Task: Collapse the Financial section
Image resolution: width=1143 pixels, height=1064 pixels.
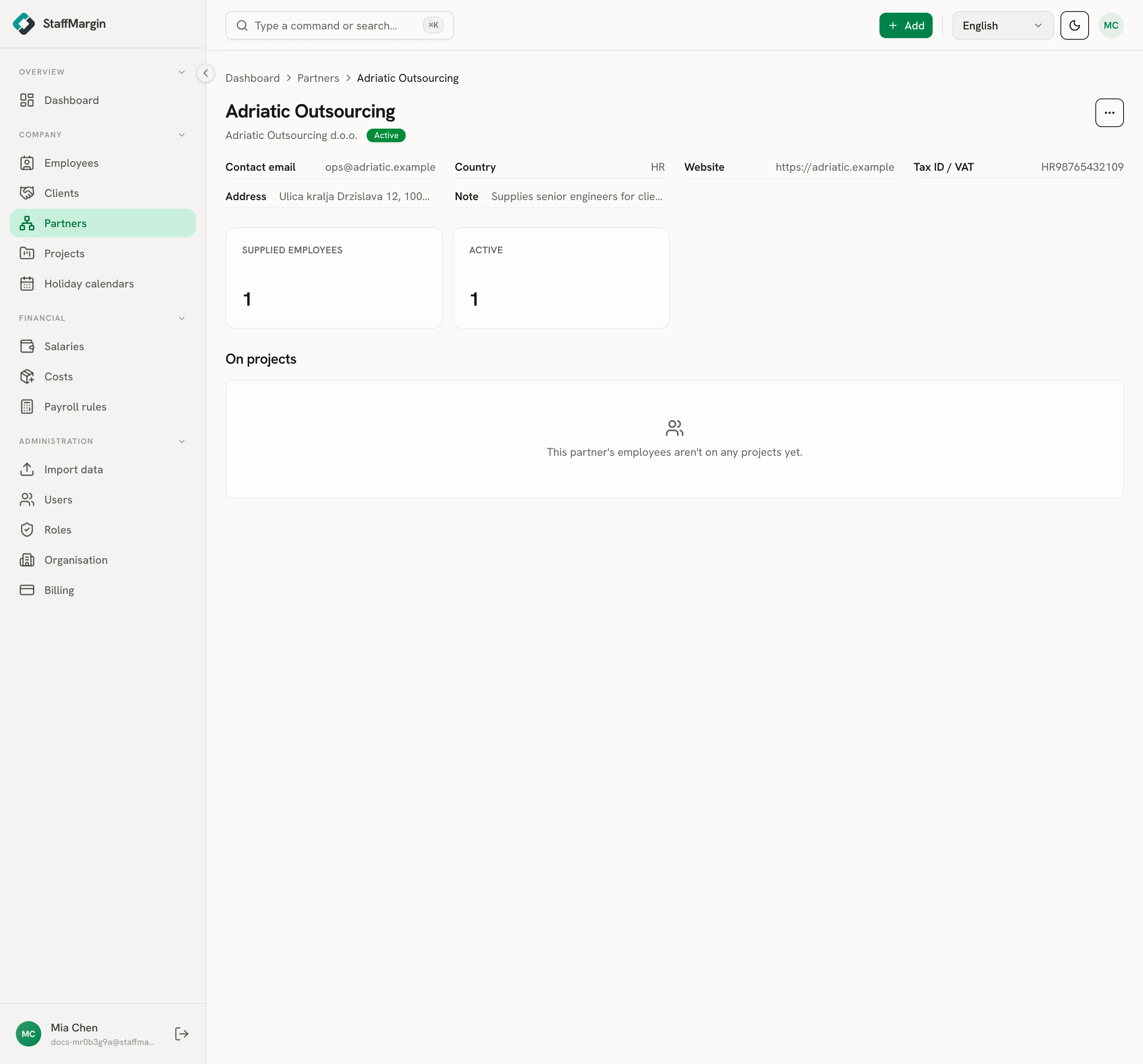Action: [x=182, y=318]
